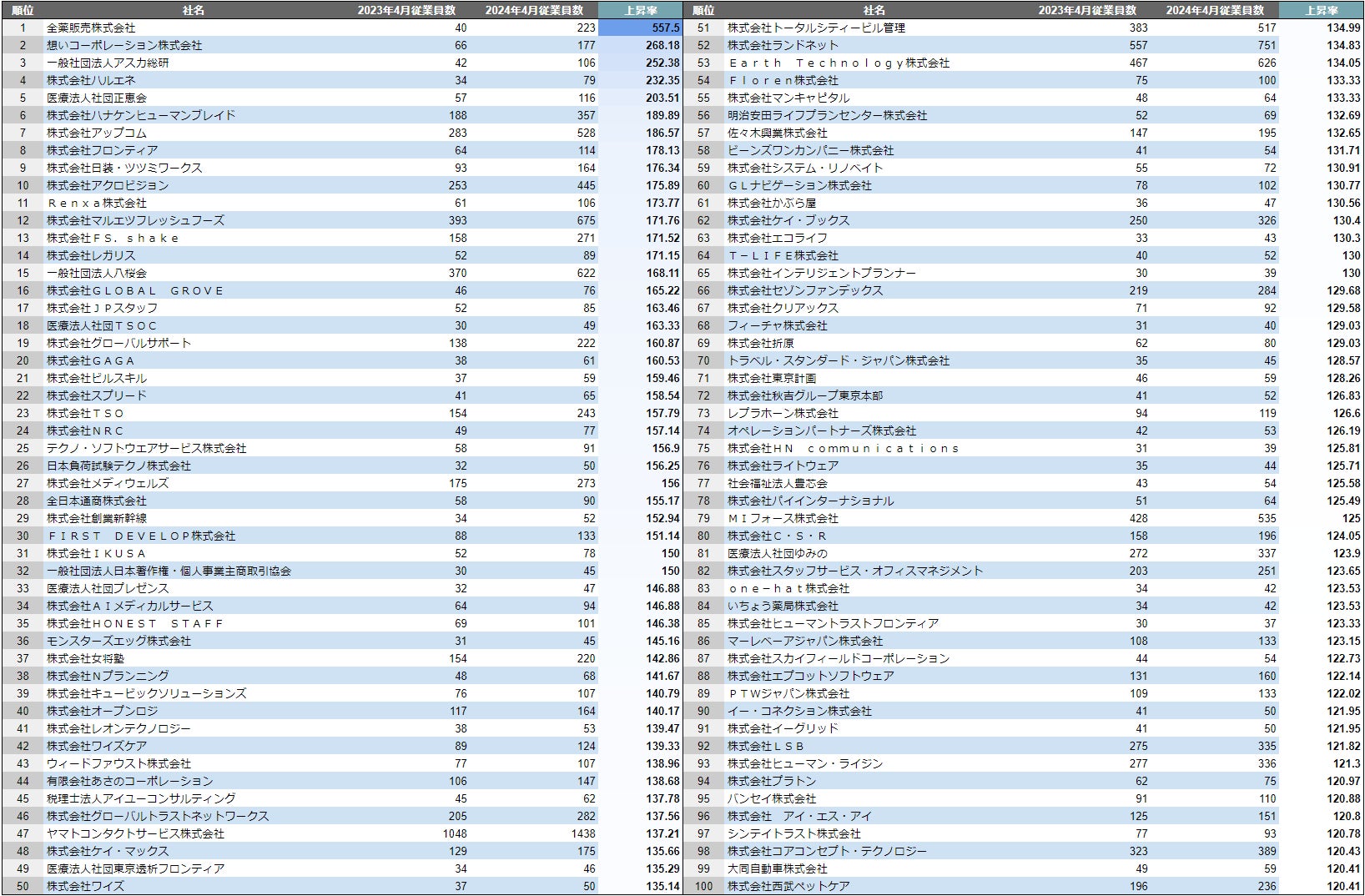Select the 株式会社アップコム cell
Screen dimensions: 1365x896
[97, 133]
